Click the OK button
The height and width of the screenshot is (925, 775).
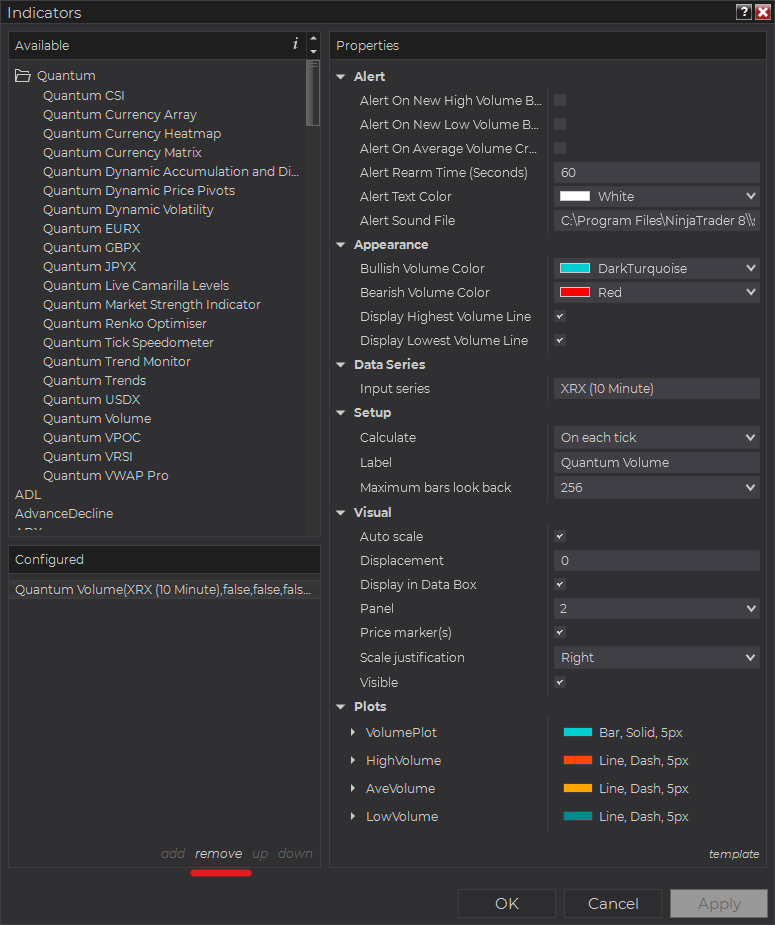pyautogui.click(x=507, y=904)
